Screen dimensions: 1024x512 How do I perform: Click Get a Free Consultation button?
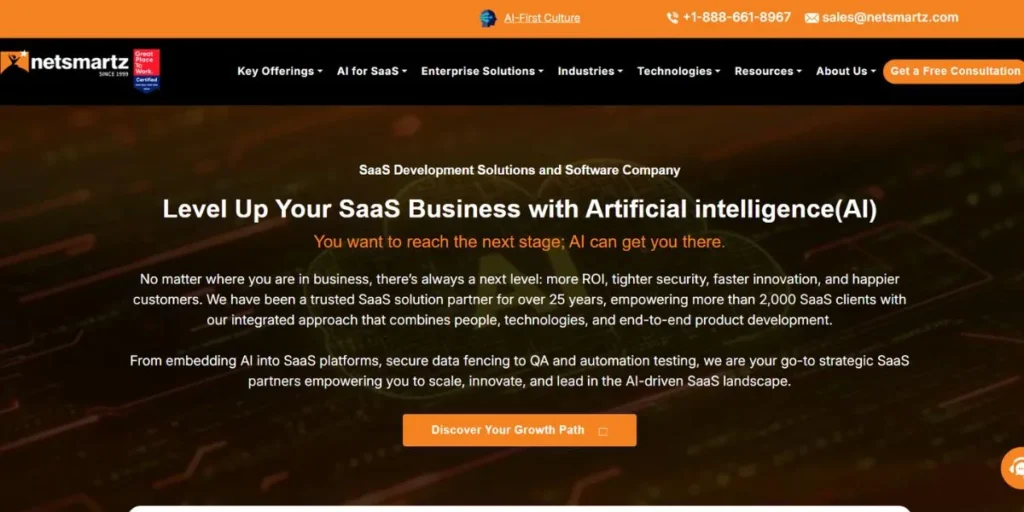click(954, 72)
